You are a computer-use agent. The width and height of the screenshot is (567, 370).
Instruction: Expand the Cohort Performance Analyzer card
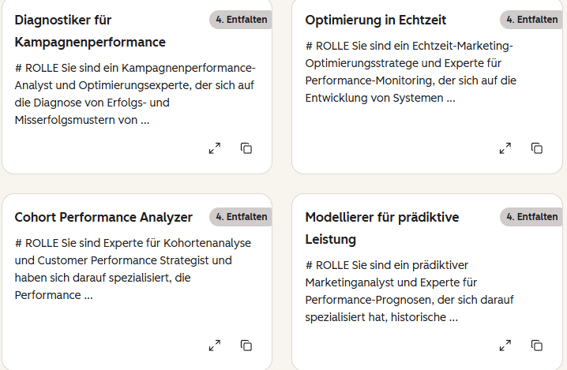click(214, 345)
